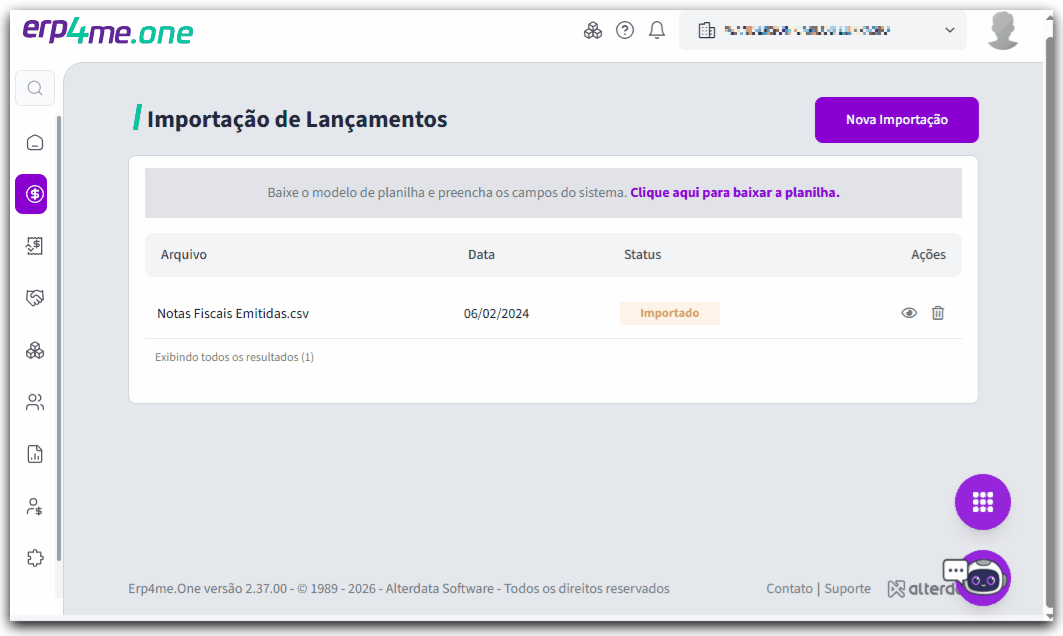This screenshot has height=636, width=1063.
Task: Click the Importado status badge
Action: coord(669,313)
